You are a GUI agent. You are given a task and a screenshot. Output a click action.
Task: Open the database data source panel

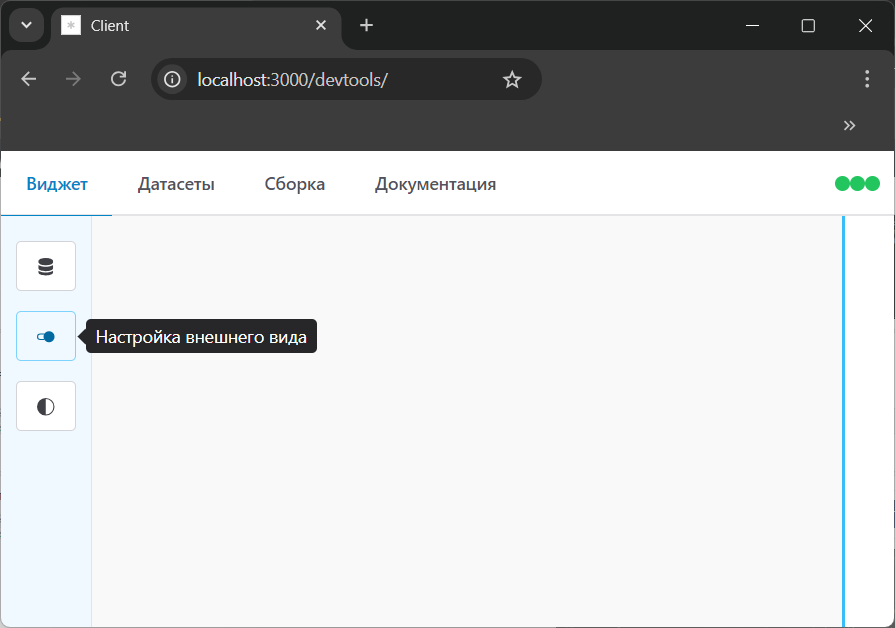[x=46, y=266]
